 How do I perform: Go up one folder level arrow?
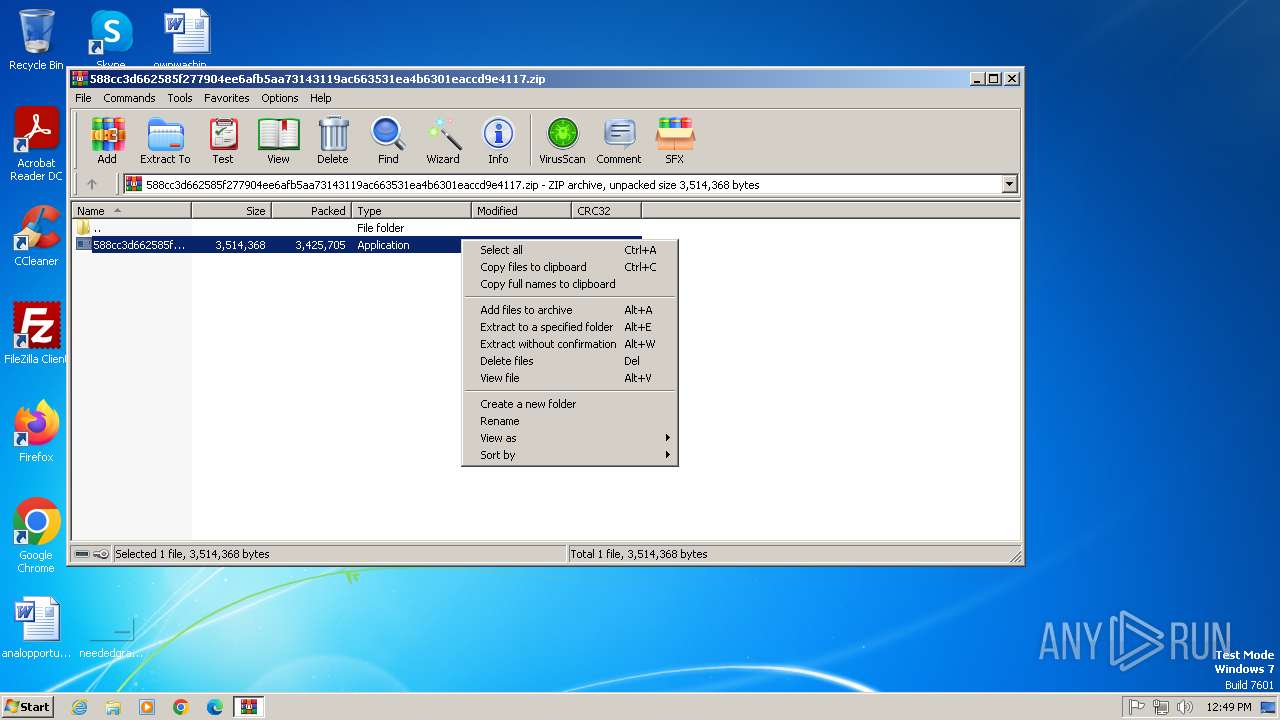click(x=92, y=184)
